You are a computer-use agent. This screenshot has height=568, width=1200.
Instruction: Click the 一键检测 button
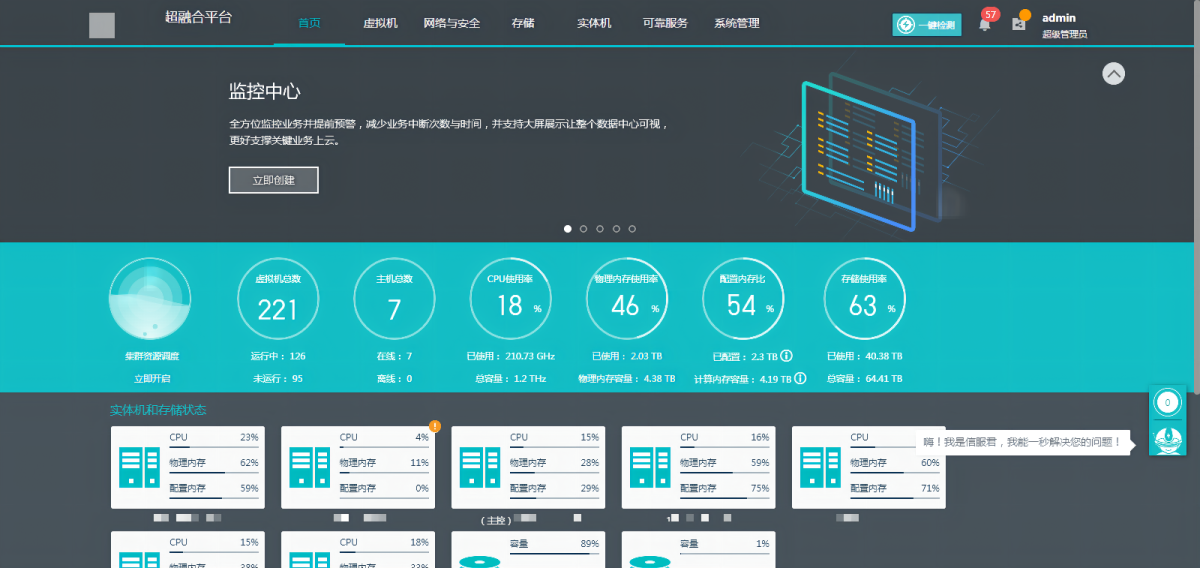tap(927, 25)
